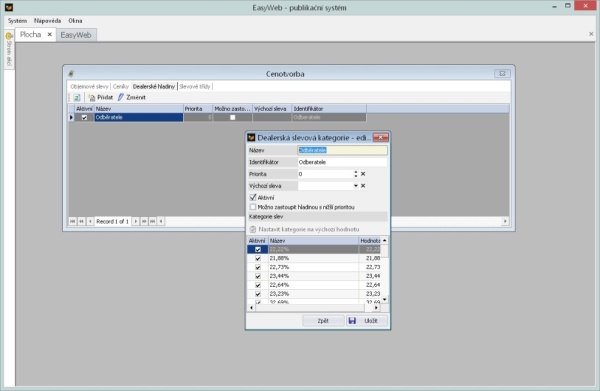Go to next record in navigator
This screenshot has height=391, width=600.
click(135, 221)
